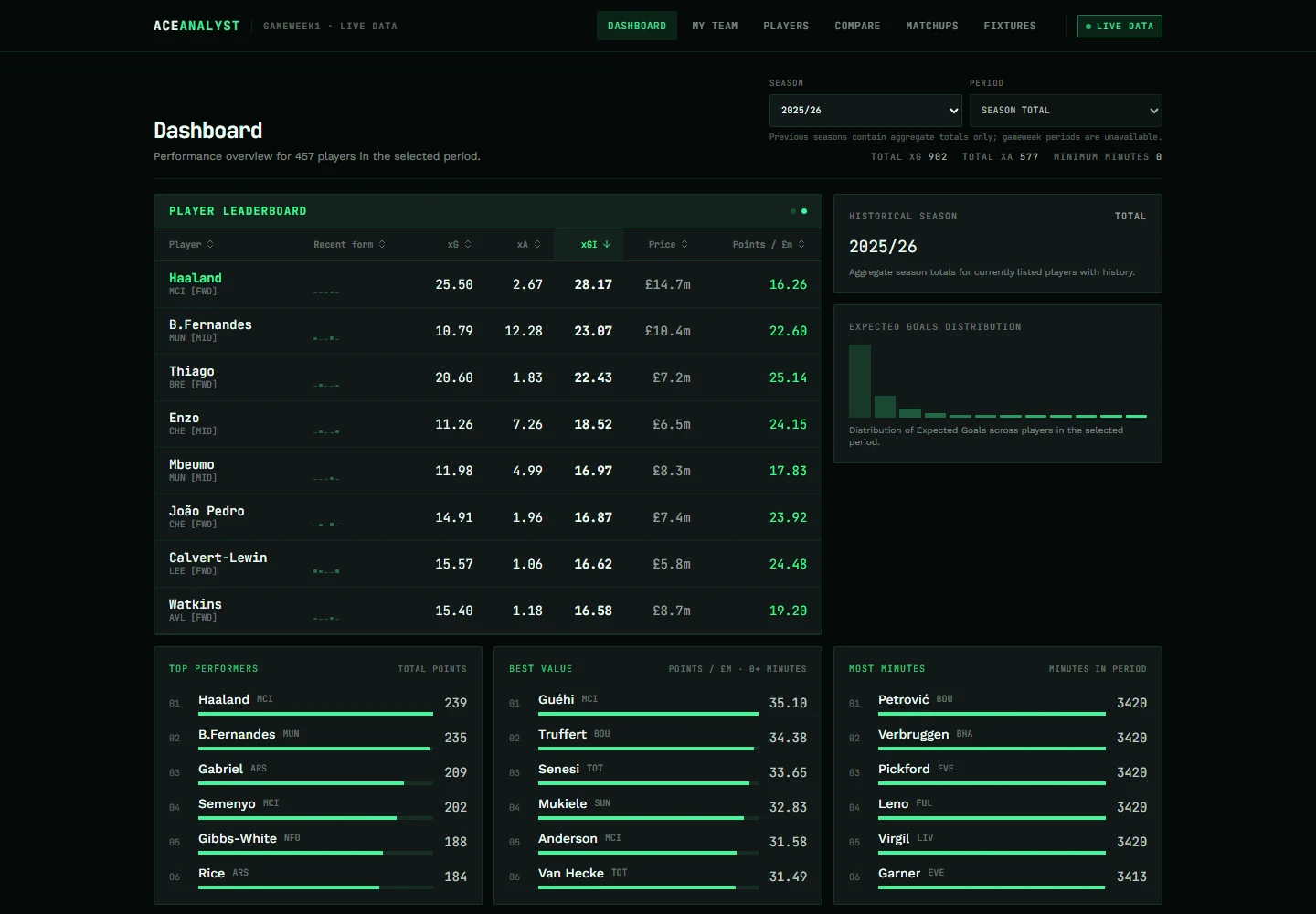The width and height of the screenshot is (1316, 914).
Task: Open the Season 2025/26 dropdown
Action: click(x=865, y=111)
